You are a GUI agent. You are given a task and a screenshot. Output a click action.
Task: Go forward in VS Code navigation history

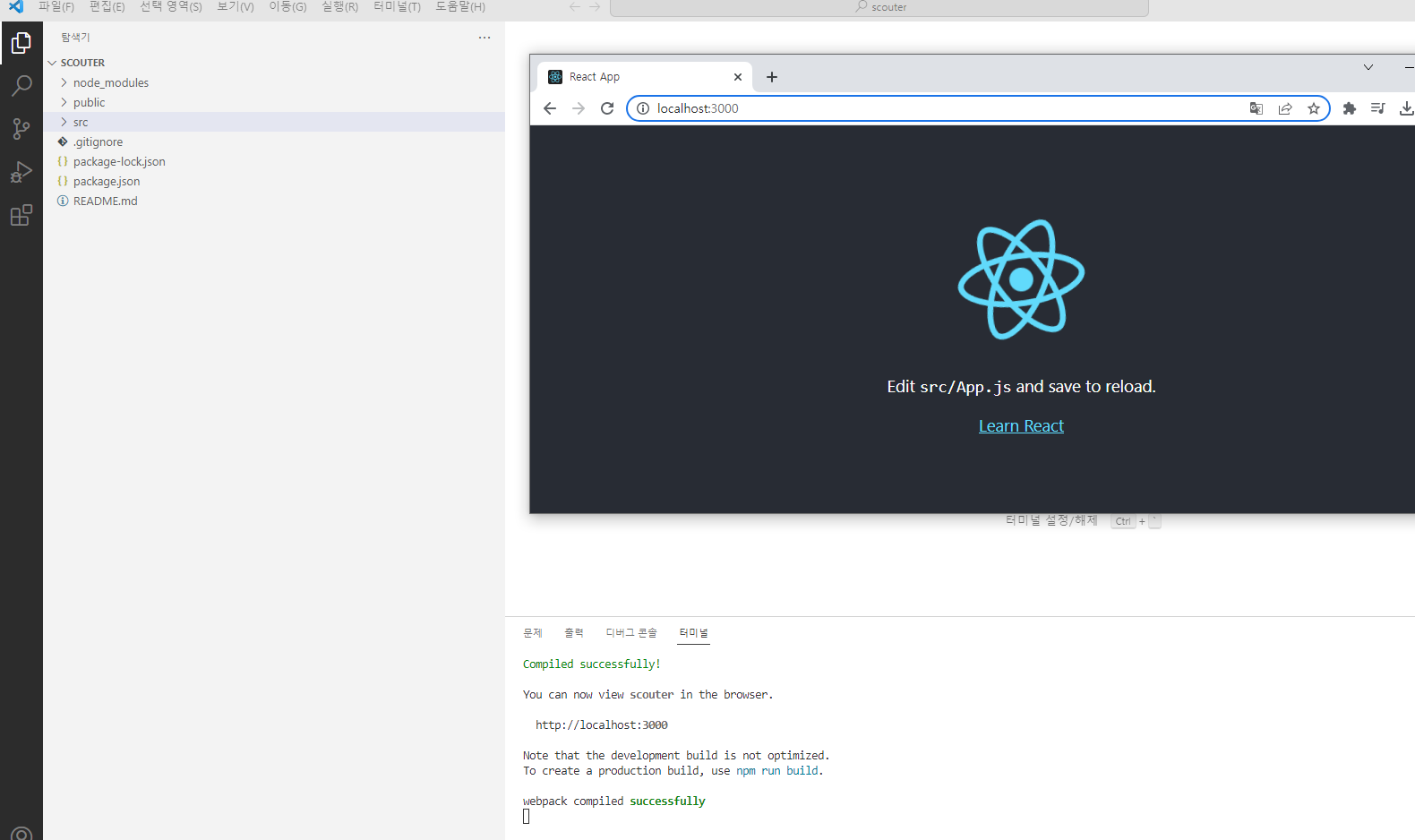pos(595,6)
